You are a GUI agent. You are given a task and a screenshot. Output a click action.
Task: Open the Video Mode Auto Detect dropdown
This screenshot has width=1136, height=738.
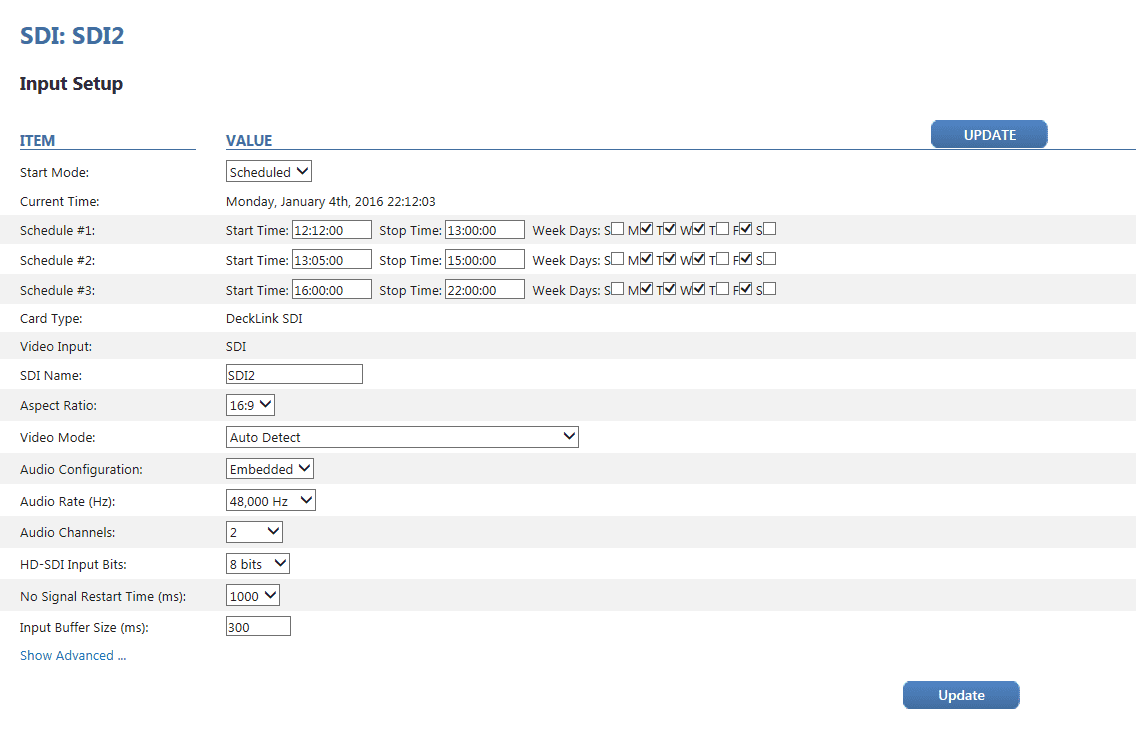pos(402,437)
